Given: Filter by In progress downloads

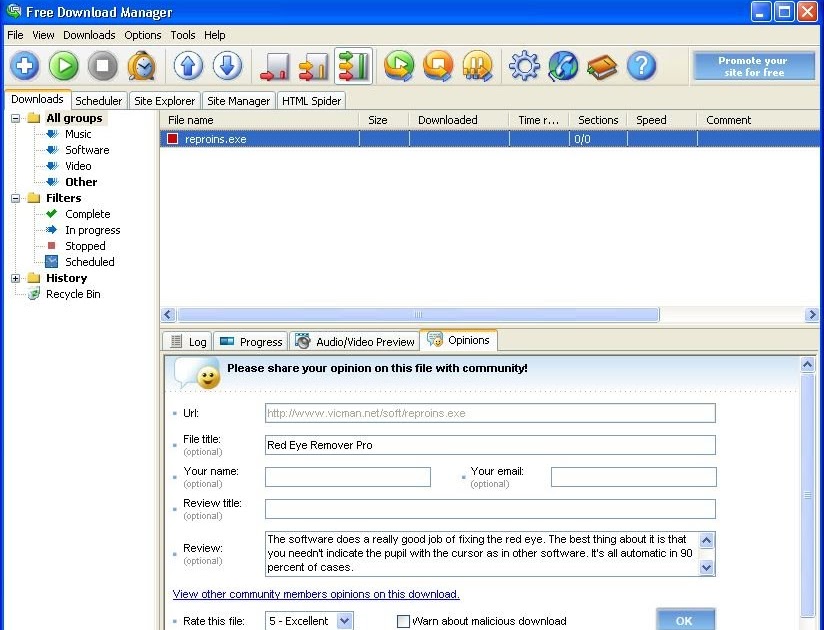Looking at the screenshot, I should (x=92, y=230).
